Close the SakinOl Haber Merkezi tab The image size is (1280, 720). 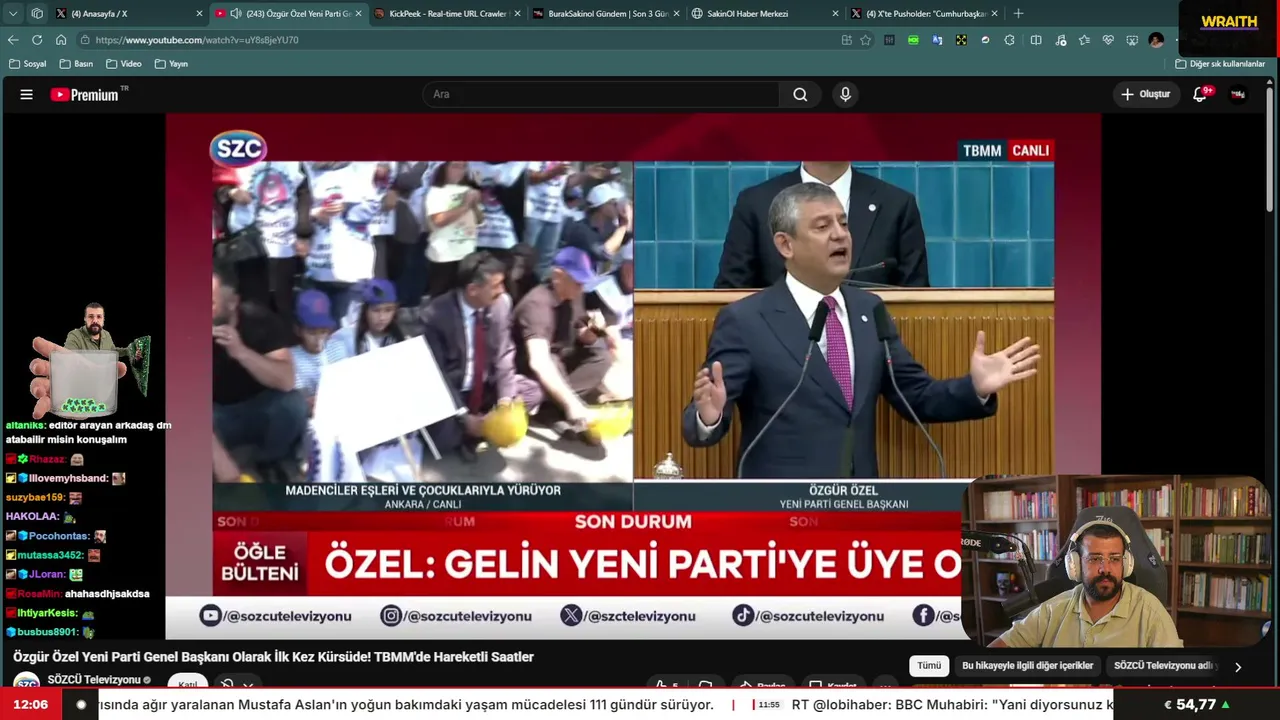(835, 14)
